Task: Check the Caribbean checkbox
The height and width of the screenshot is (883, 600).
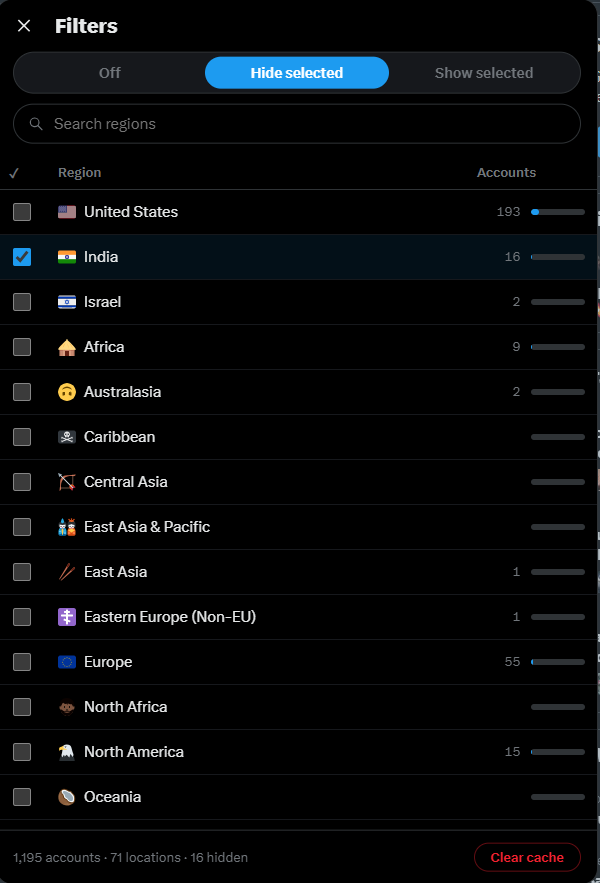Action: 22,437
